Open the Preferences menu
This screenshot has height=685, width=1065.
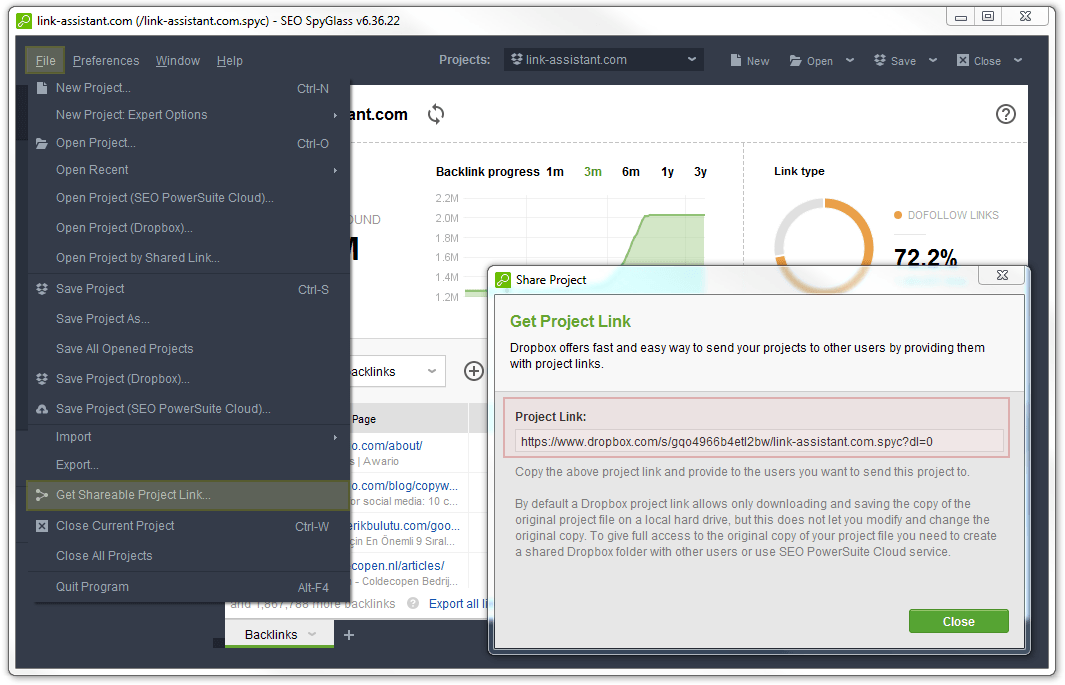coord(106,60)
